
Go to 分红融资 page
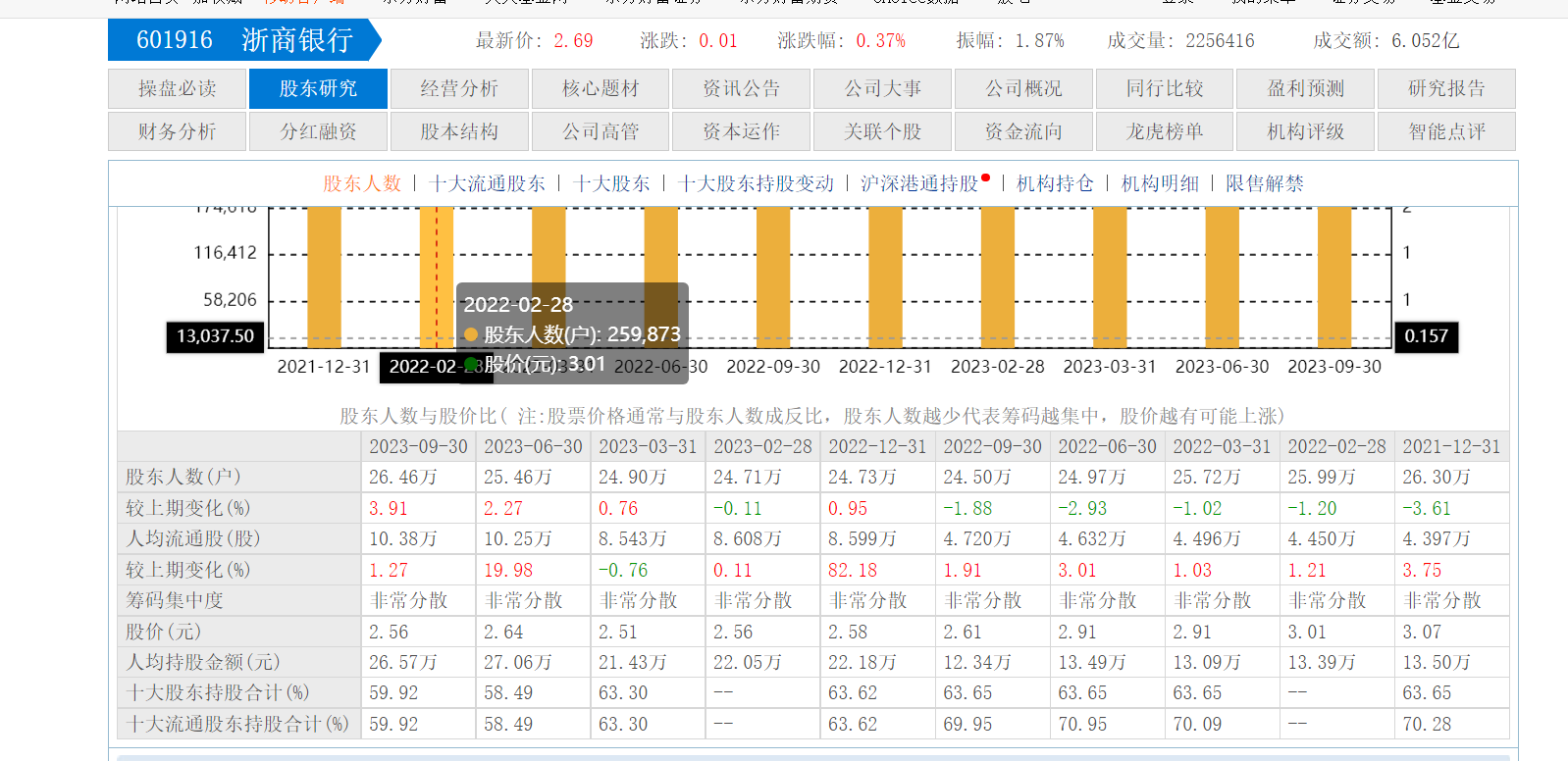pos(319,131)
